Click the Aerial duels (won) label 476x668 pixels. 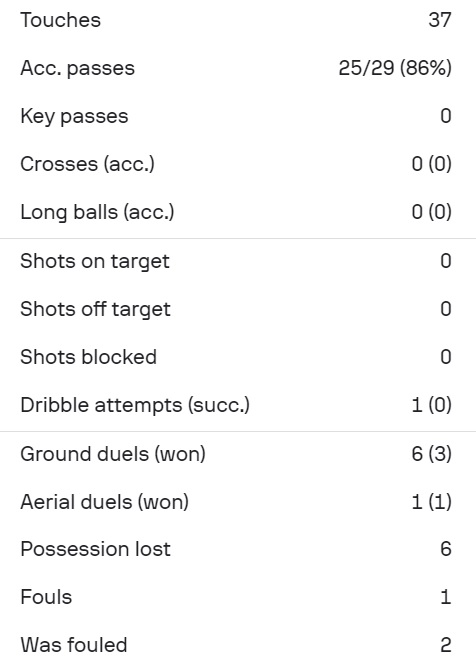click(x=104, y=502)
